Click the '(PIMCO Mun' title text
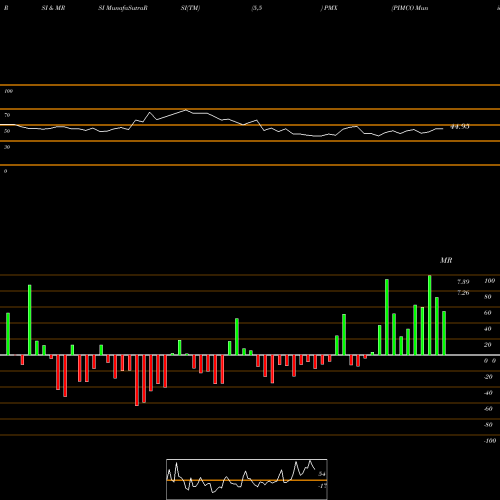500x500 pixels. point(410,8)
